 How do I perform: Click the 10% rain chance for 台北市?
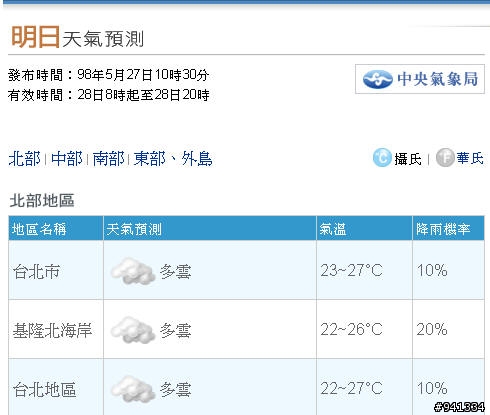click(432, 270)
